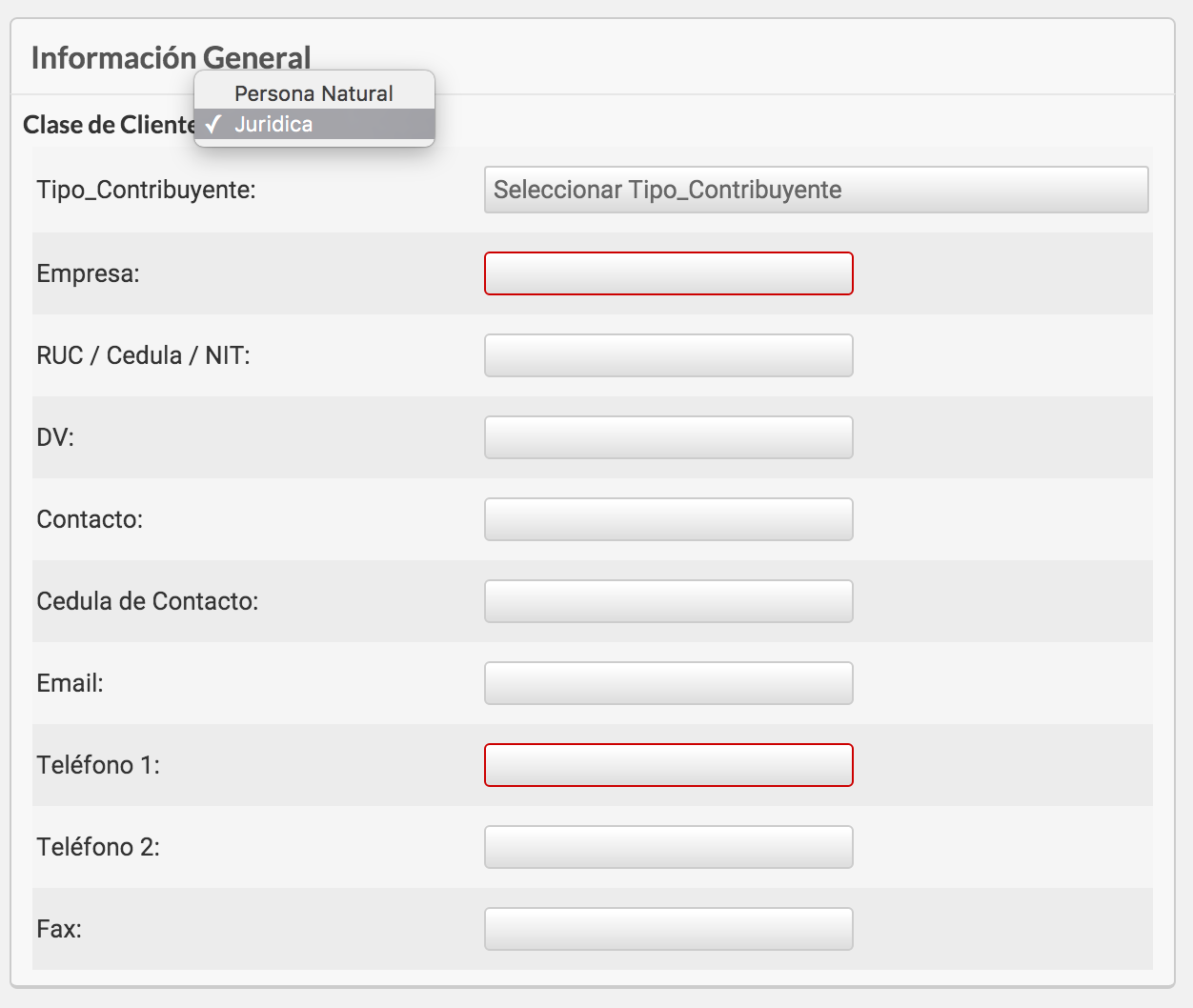The width and height of the screenshot is (1193, 1008).
Task: Click the Información General panel heading
Action: [171, 58]
